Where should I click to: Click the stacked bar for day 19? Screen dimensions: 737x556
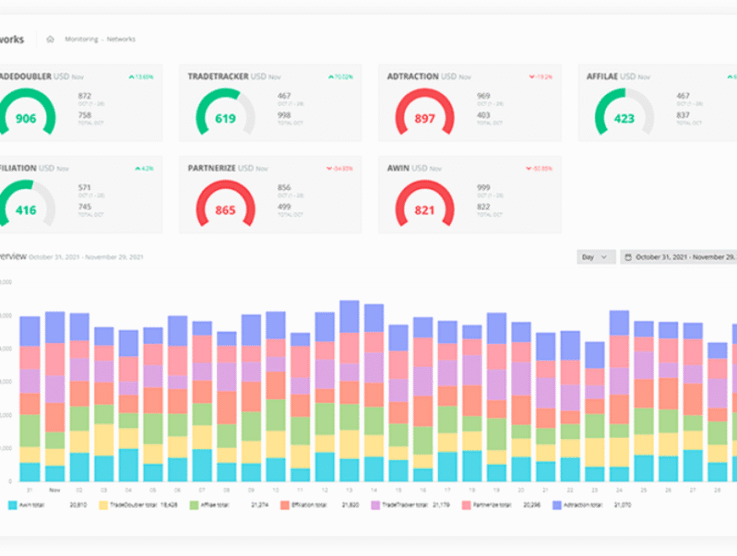[496, 397]
